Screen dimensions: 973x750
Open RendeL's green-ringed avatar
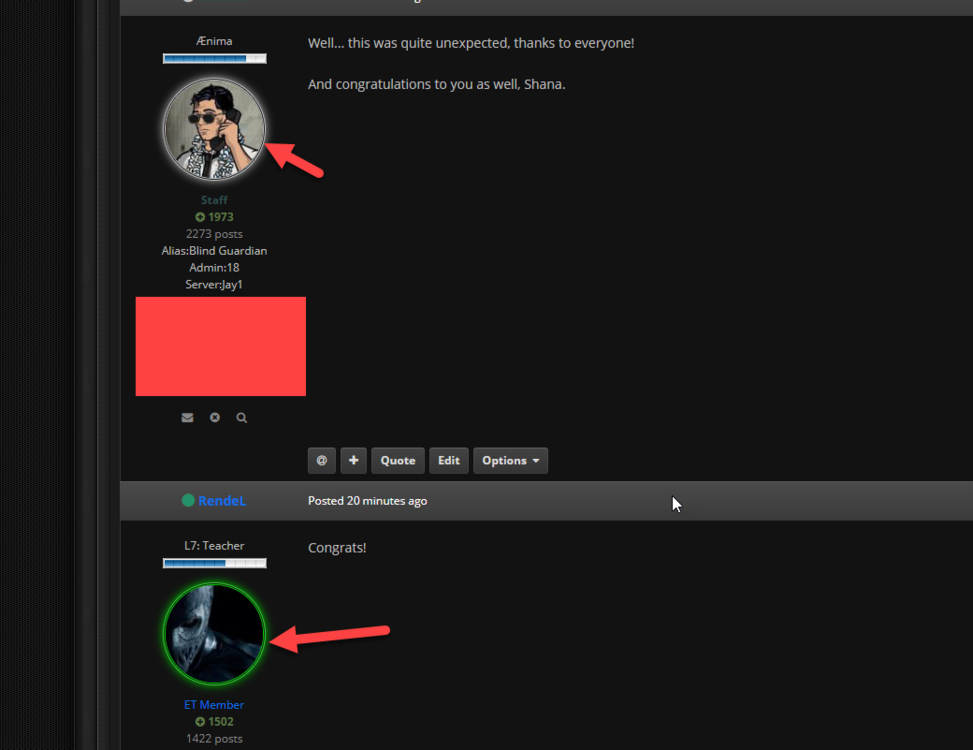point(214,633)
